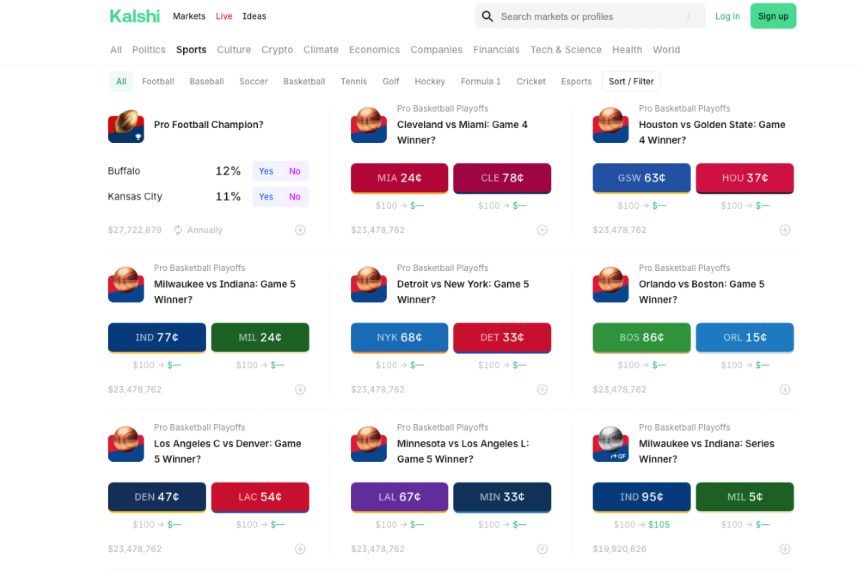Buy ORL at 15¢
This screenshot has height=572, width=858.
pyautogui.click(x=744, y=337)
